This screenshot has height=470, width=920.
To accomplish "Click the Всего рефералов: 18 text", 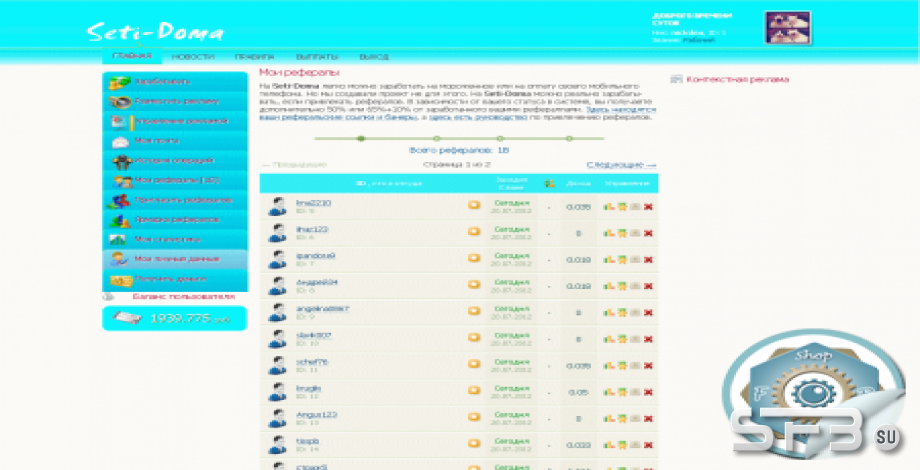I will point(459,150).
